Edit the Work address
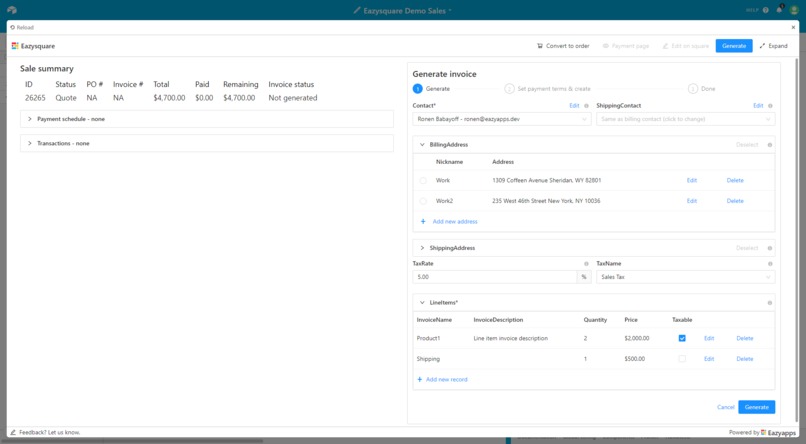The width and height of the screenshot is (806, 444). coord(691,180)
